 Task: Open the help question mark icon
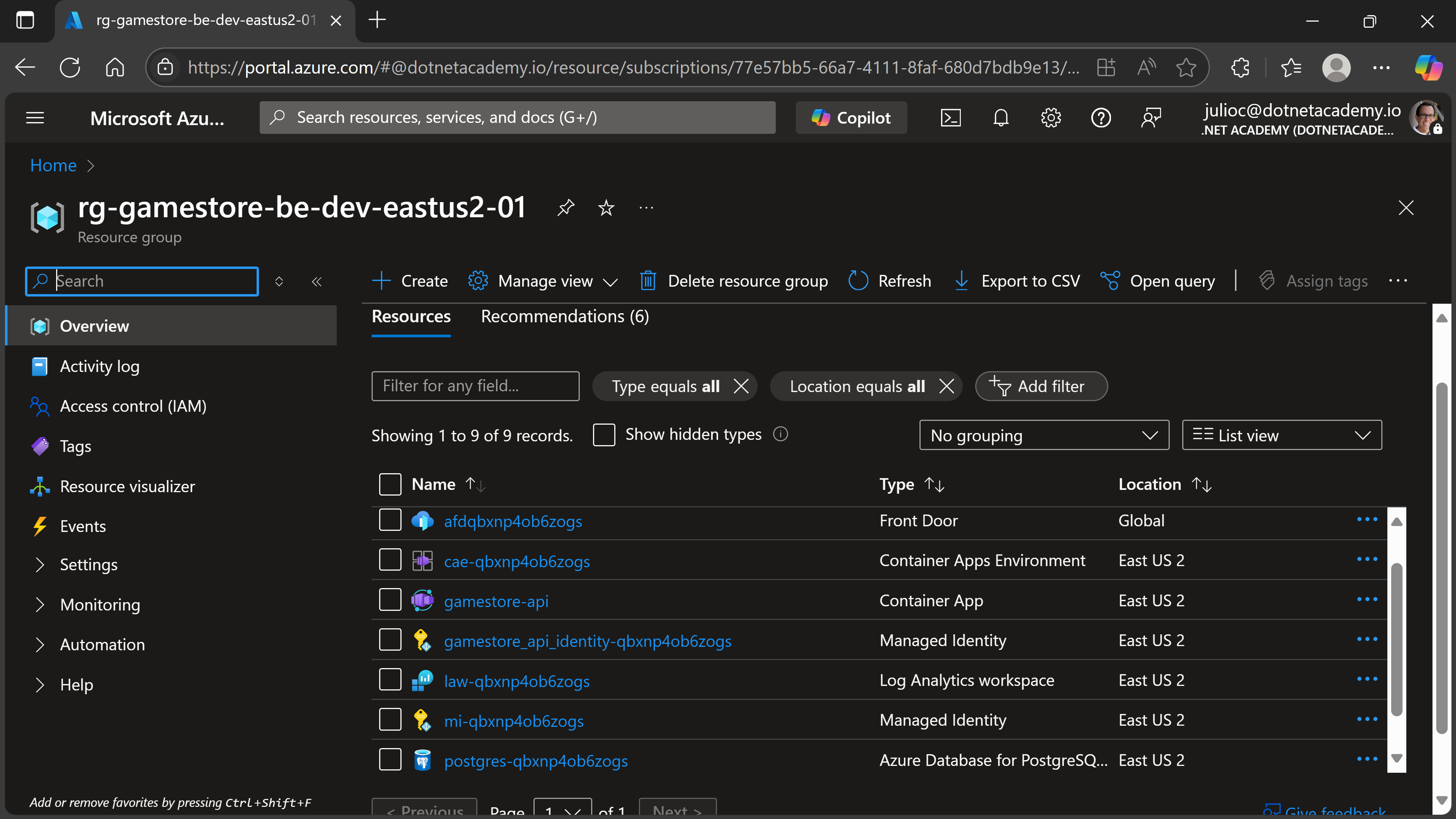point(1101,118)
